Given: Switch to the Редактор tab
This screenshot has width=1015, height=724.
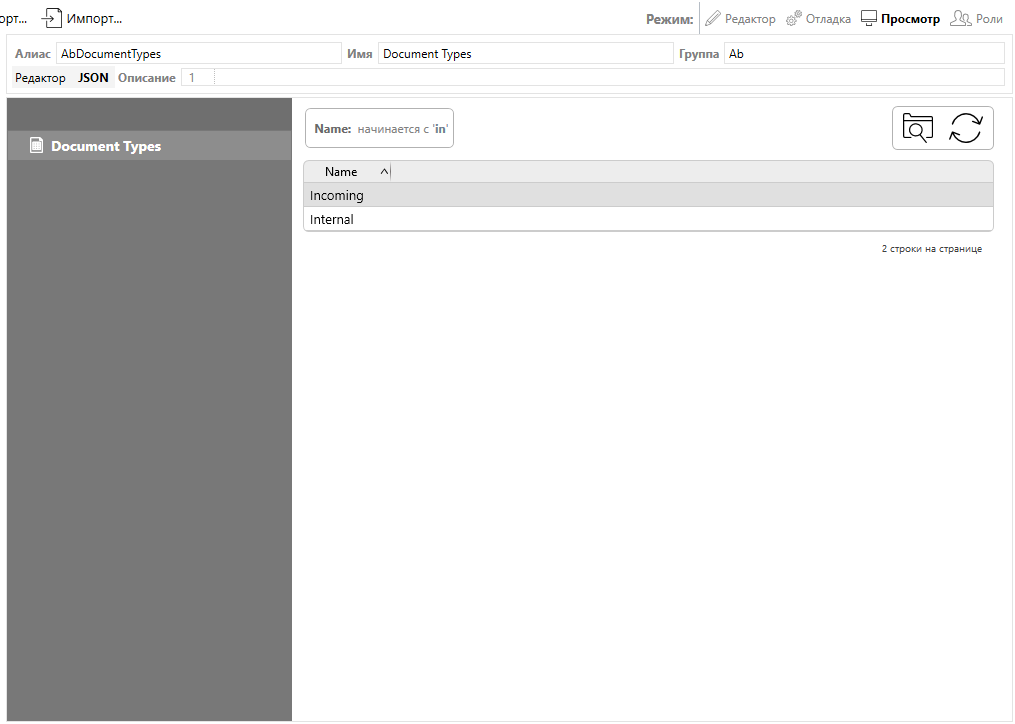Looking at the screenshot, I should click(40, 78).
